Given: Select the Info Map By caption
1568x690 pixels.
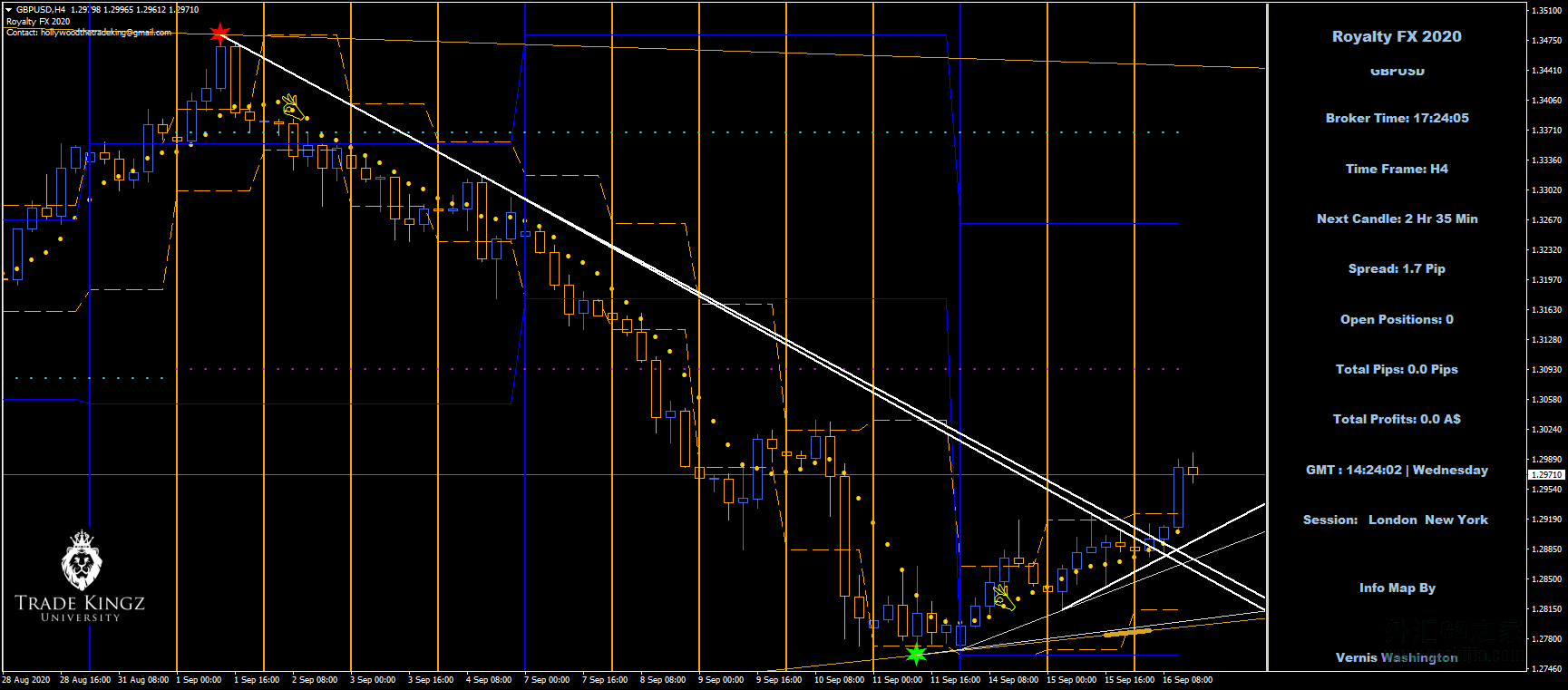Looking at the screenshot, I should [x=1397, y=588].
